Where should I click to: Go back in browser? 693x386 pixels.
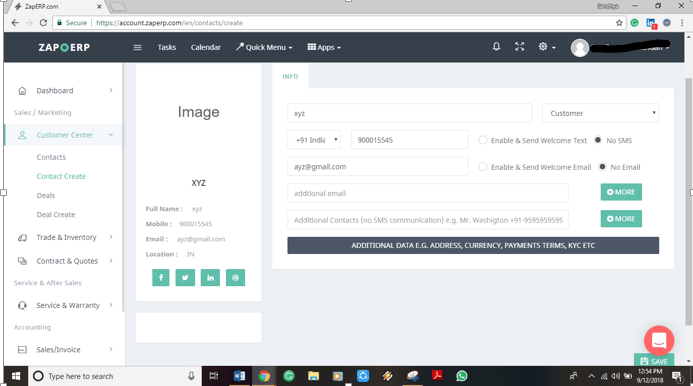pos(15,23)
